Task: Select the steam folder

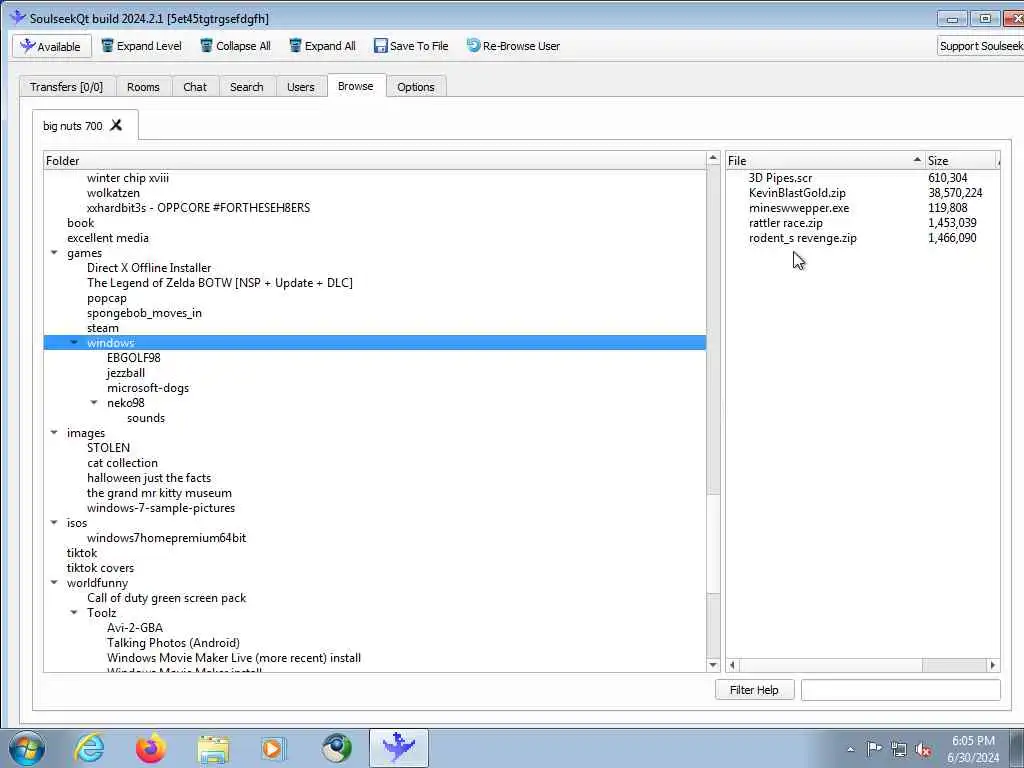Action: pyautogui.click(x=103, y=328)
